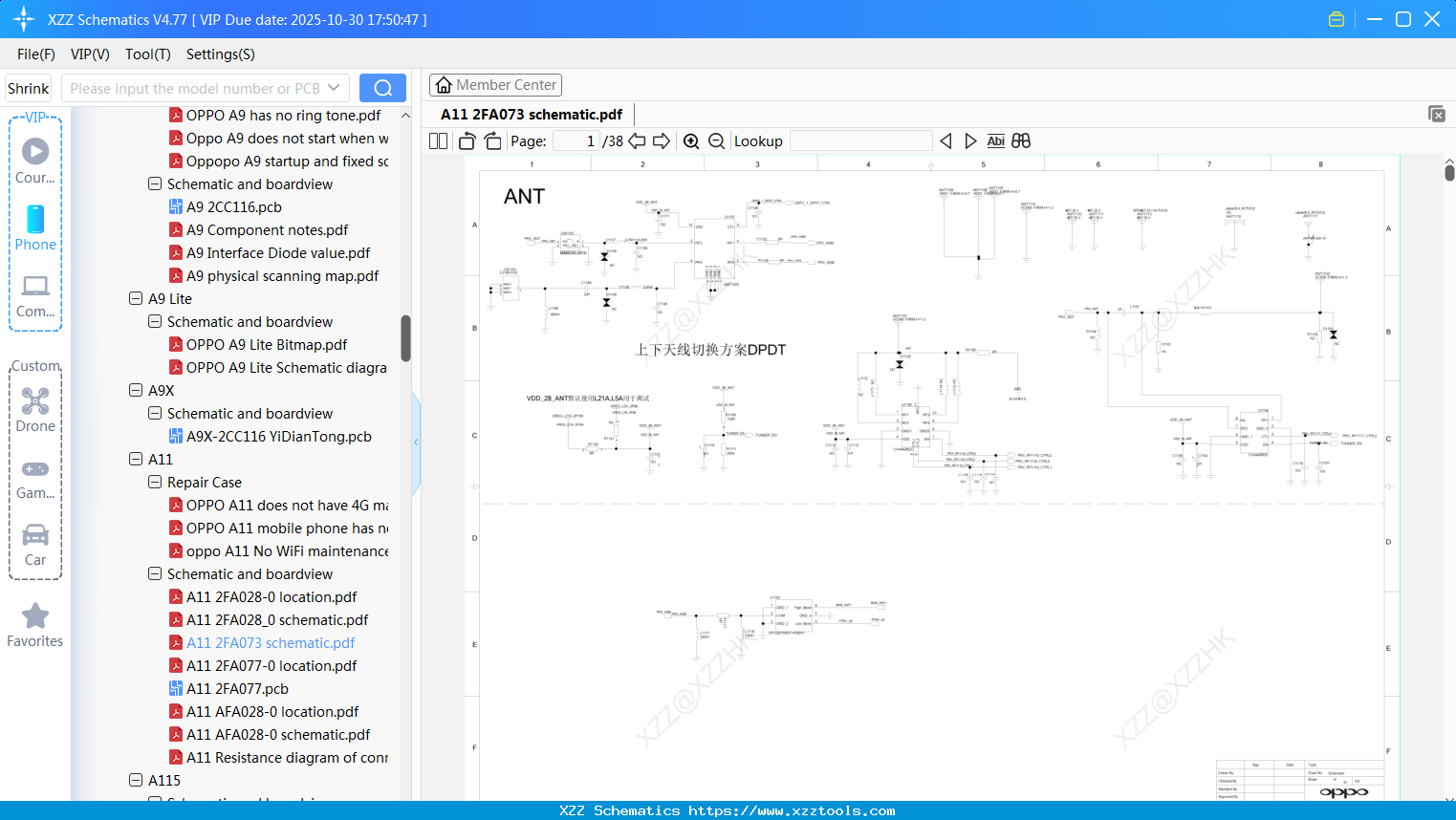The width and height of the screenshot is (1456, 820).
Task: Open the Drone category
Action: coord(35,410)
